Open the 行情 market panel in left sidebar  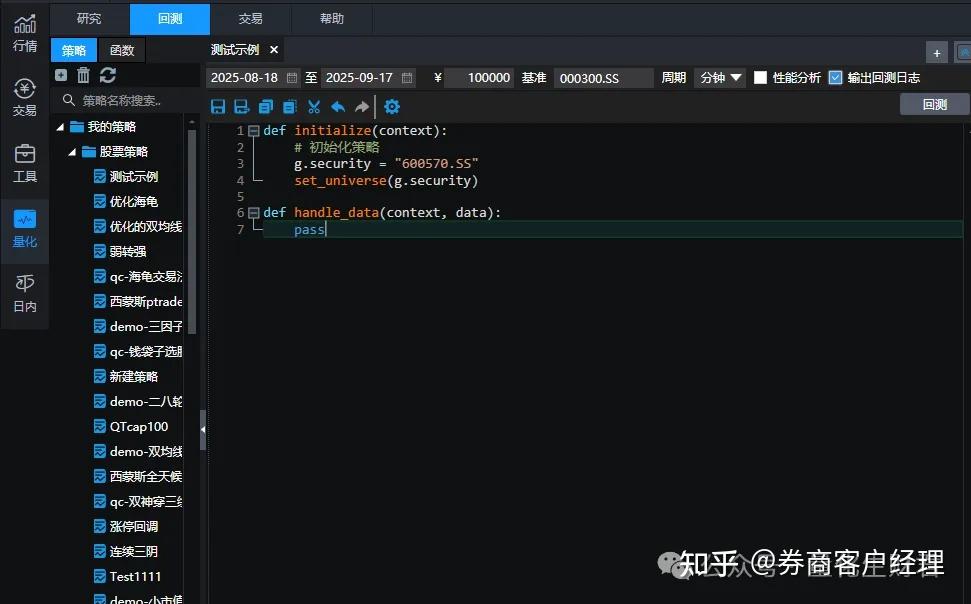tap(24, 27)
